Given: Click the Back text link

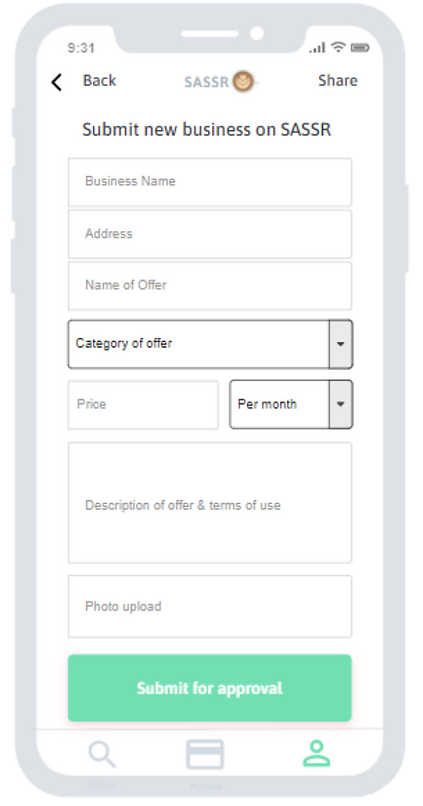Looking at the screenshot, I should click(100, 81).
